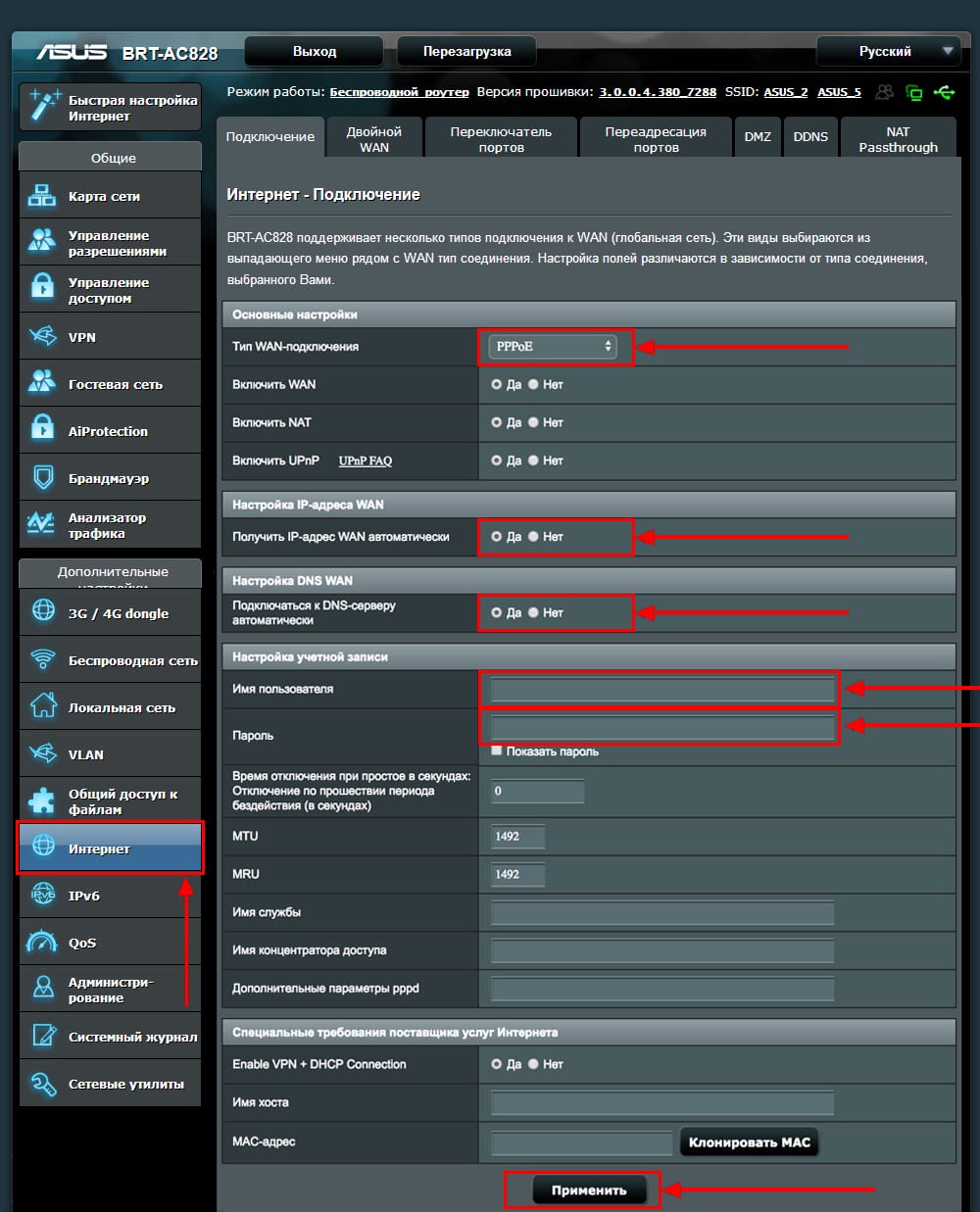The height and width of the screenshot is (1212, 980).
Task: Go to the DMZ tab
Action: 758,137
